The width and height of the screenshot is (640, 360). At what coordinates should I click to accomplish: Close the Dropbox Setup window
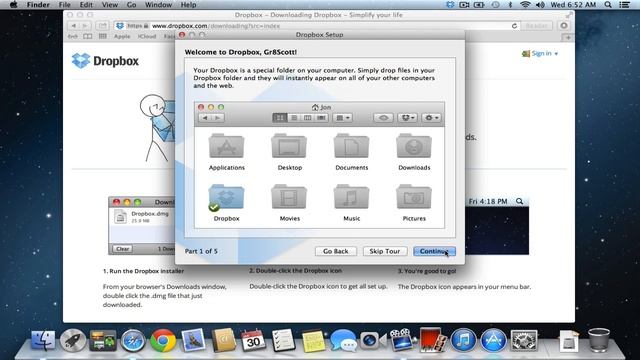tap(182, 35)
